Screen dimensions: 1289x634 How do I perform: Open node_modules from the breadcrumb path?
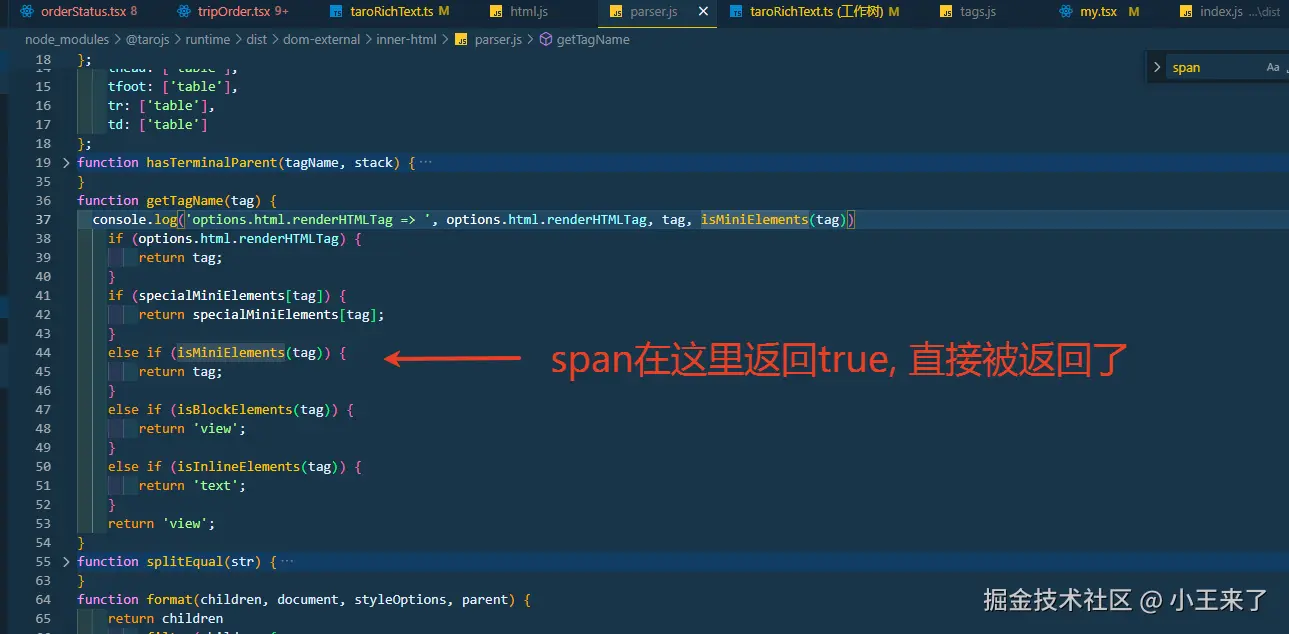pos(66,39)
